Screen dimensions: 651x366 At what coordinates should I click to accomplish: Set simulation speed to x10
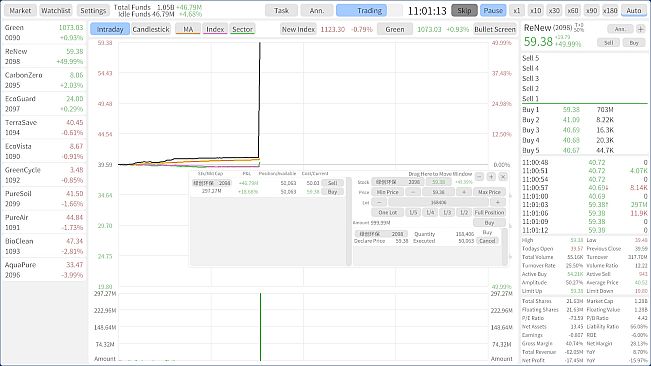pyautogui.click(x=535, y=10)
